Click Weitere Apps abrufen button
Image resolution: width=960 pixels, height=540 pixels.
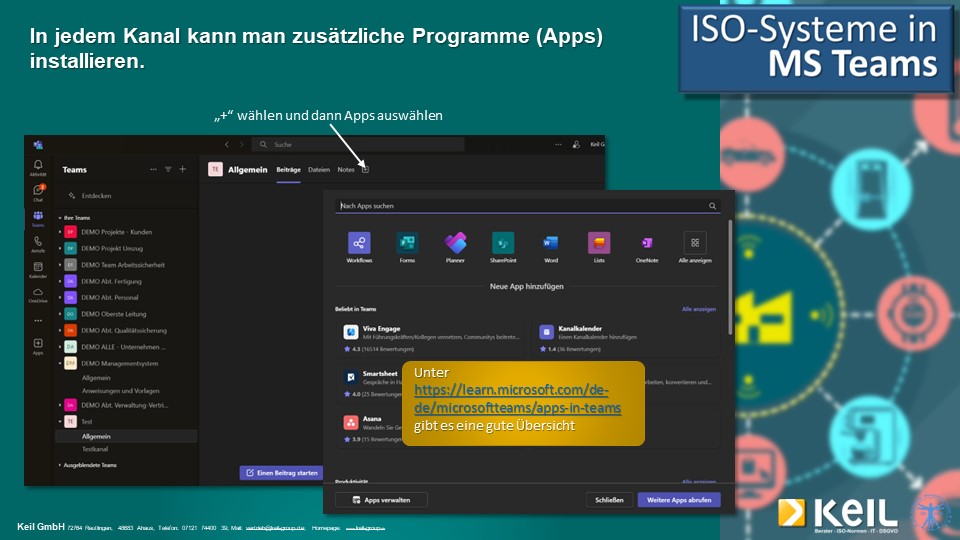point(678,500)
